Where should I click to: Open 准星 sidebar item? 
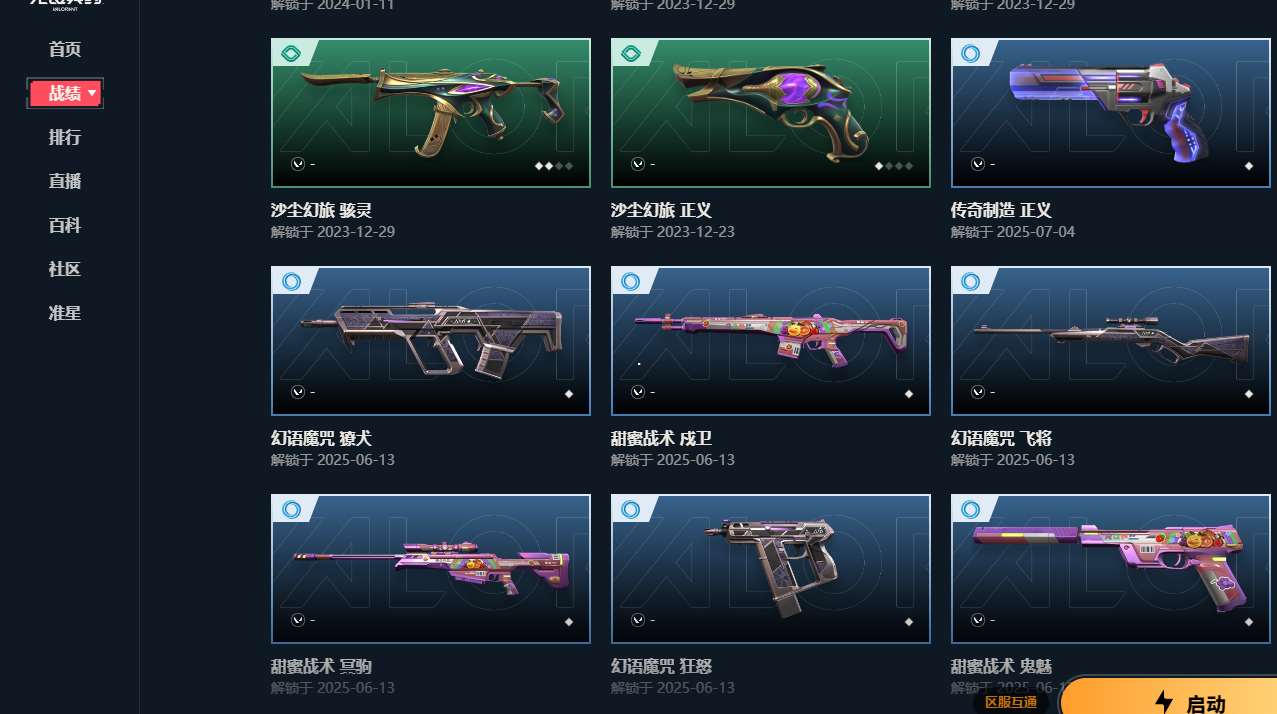tap(65, 313)
